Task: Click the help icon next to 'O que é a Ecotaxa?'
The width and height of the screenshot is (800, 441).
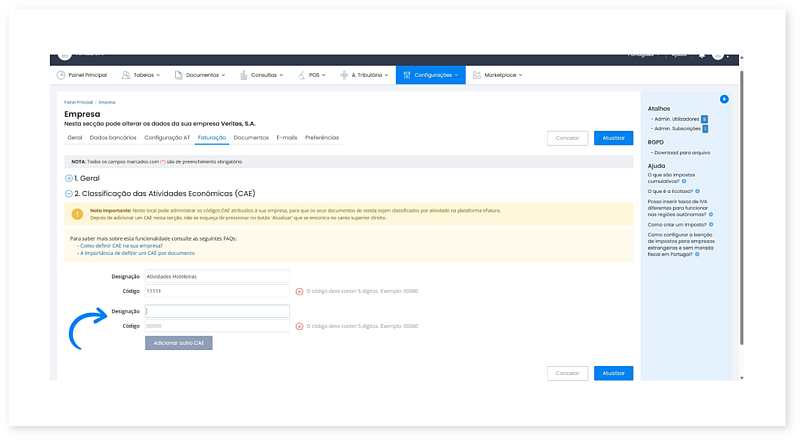Action: 697,190
